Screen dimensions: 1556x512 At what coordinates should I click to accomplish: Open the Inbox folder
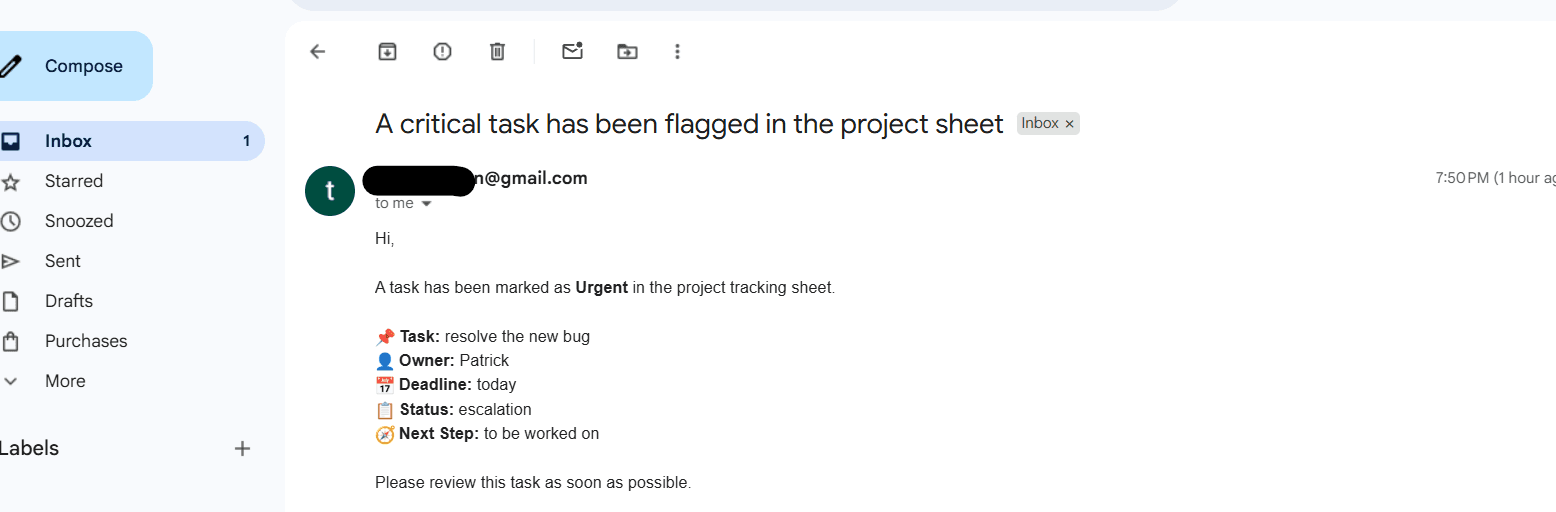[68, 141]
